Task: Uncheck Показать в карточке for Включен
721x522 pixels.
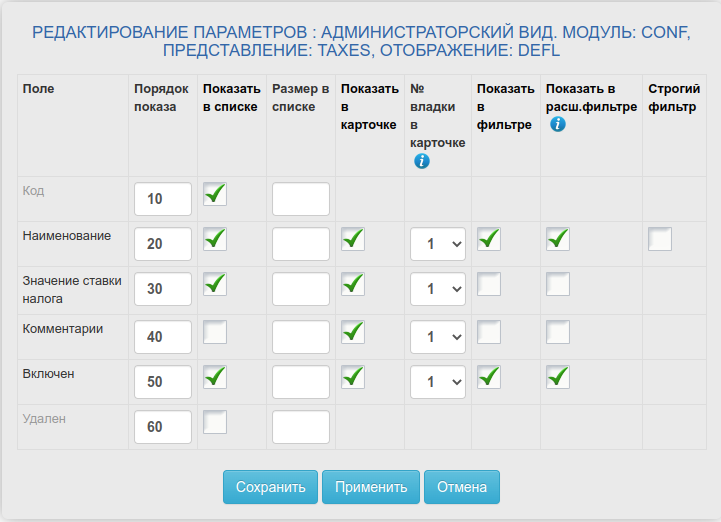Action: pyautogui.click(x=352, y=376)
